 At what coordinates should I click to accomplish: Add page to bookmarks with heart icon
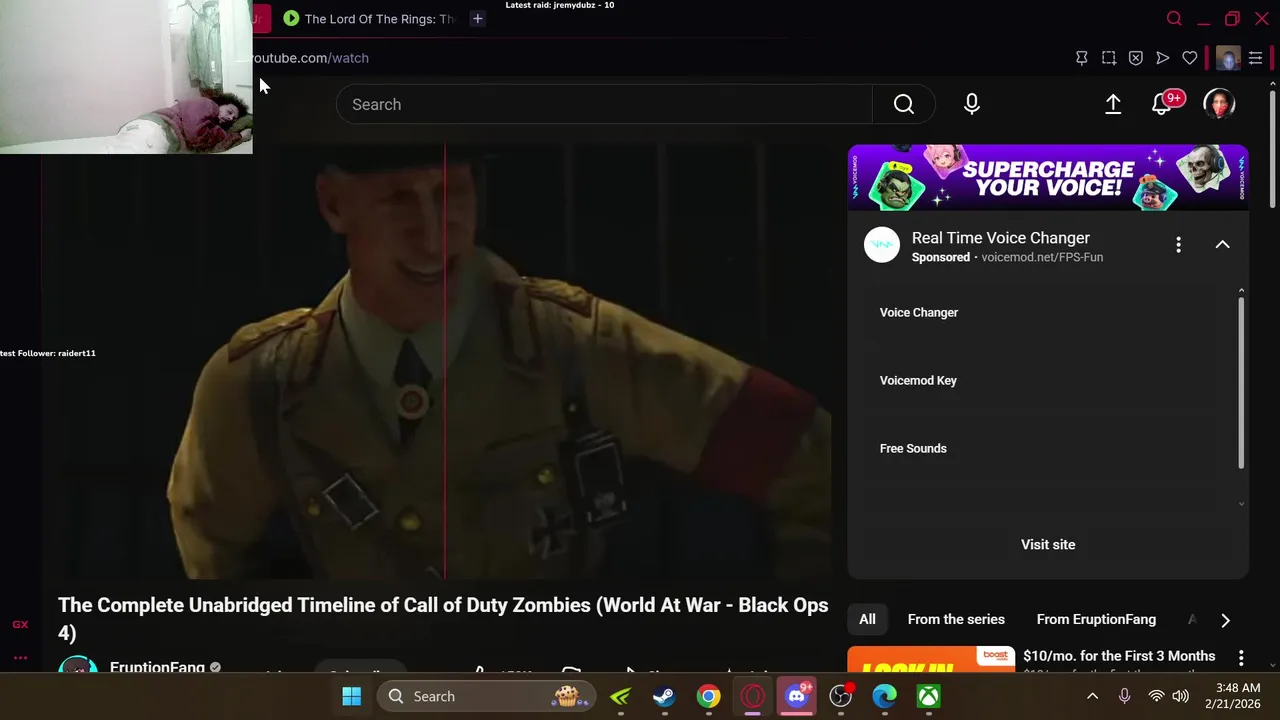coord(1190,58)
